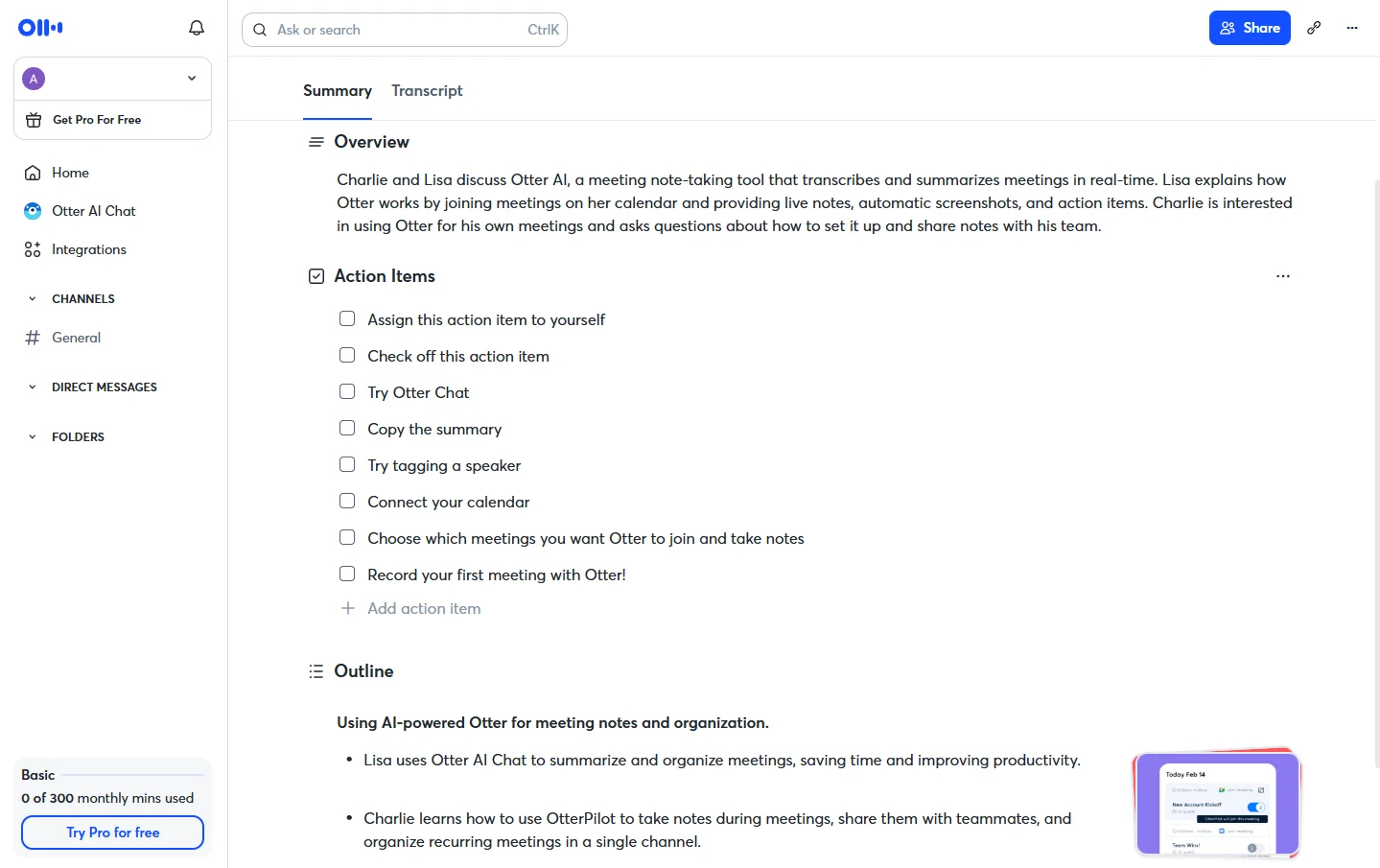Switch to the Transcript tab
Viewport: 1380px width, 868px height.
coord(427,91)
